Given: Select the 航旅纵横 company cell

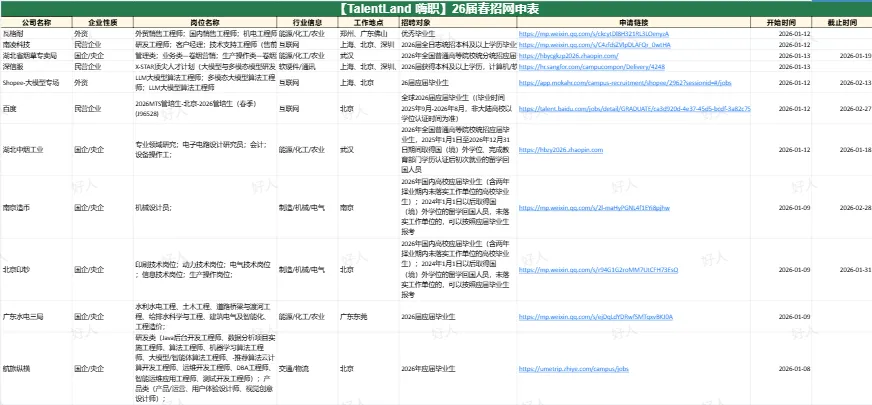Looking at the screenshot, I should (x=36, y=369).
